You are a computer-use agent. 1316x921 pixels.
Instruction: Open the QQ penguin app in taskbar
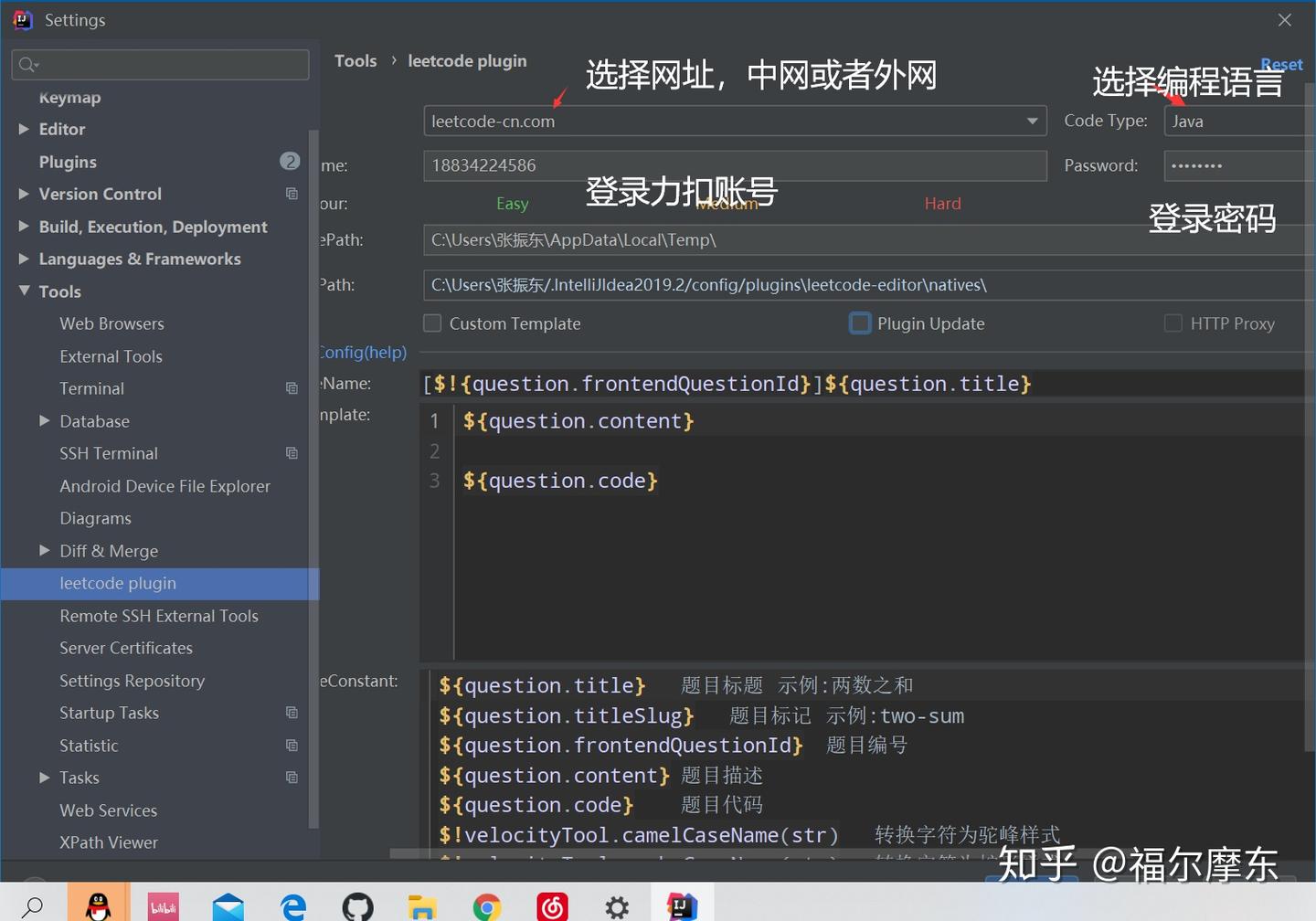point(98,905)
